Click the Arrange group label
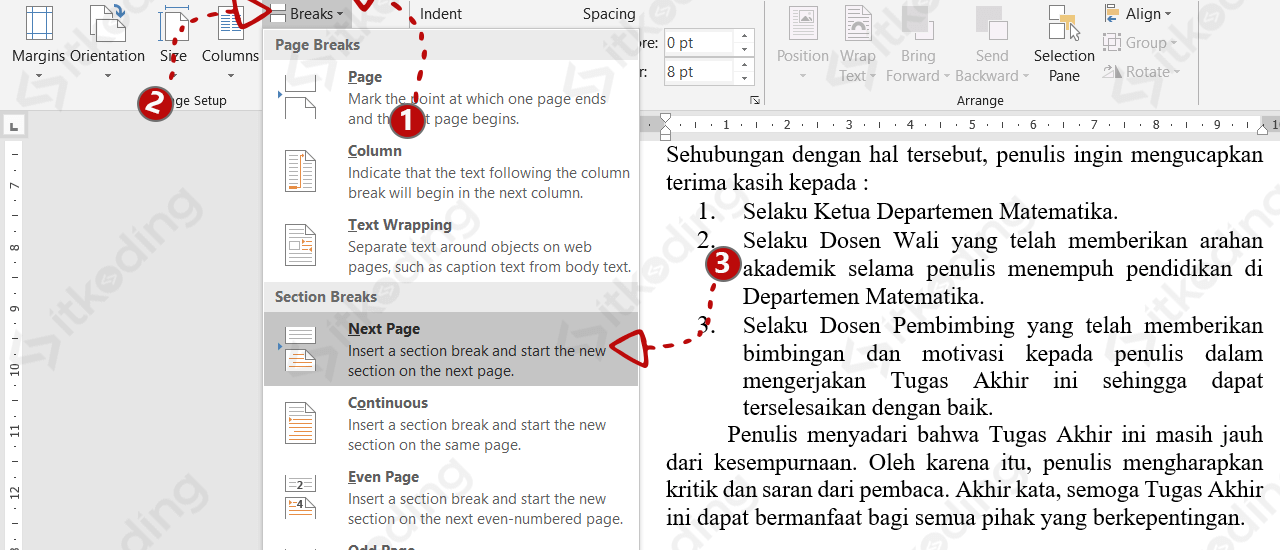Viewport: 1280px width, 550px height. point(980,101)
